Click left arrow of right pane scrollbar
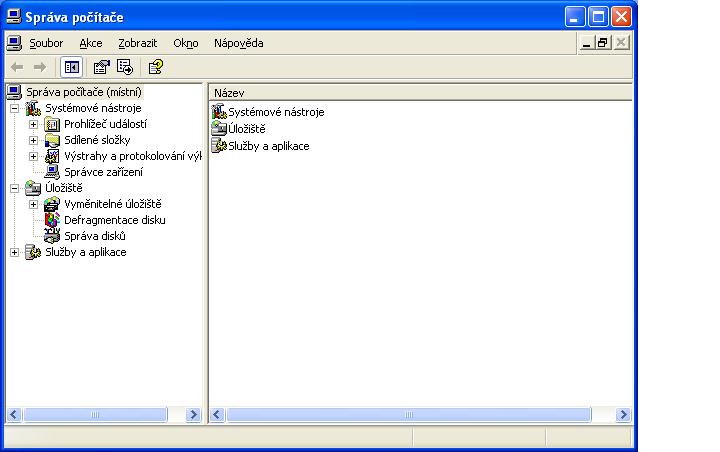This screenshot has height=452, width=720. [x=217, y=415]
